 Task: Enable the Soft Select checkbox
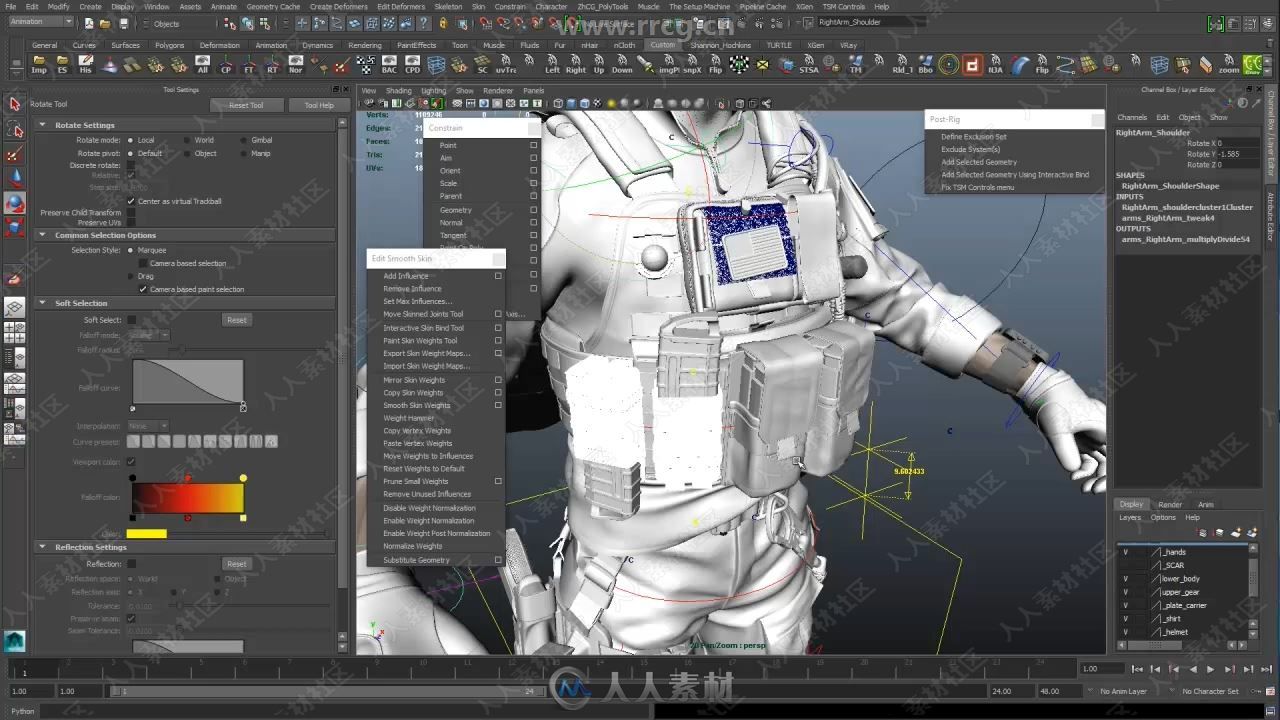click(131, 320)
